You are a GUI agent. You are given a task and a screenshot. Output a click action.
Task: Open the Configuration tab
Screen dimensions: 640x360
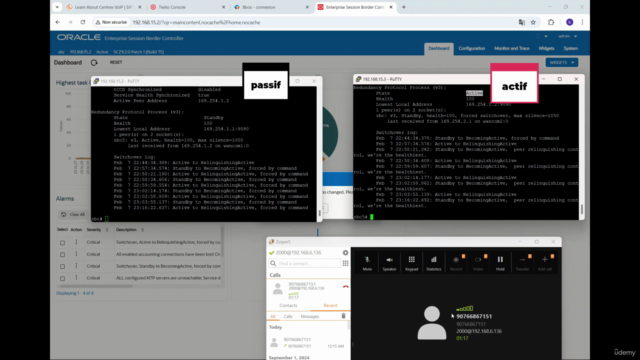471,48
